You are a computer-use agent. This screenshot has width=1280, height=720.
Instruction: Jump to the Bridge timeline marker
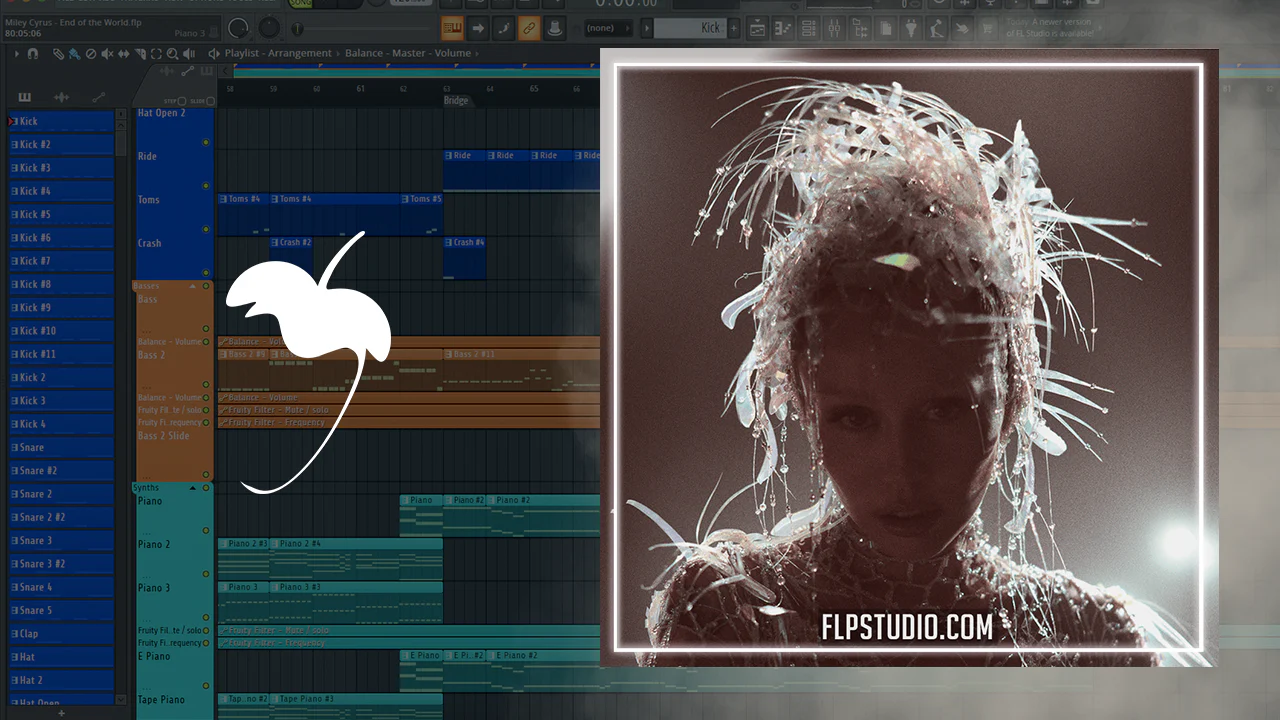[456, 101]
